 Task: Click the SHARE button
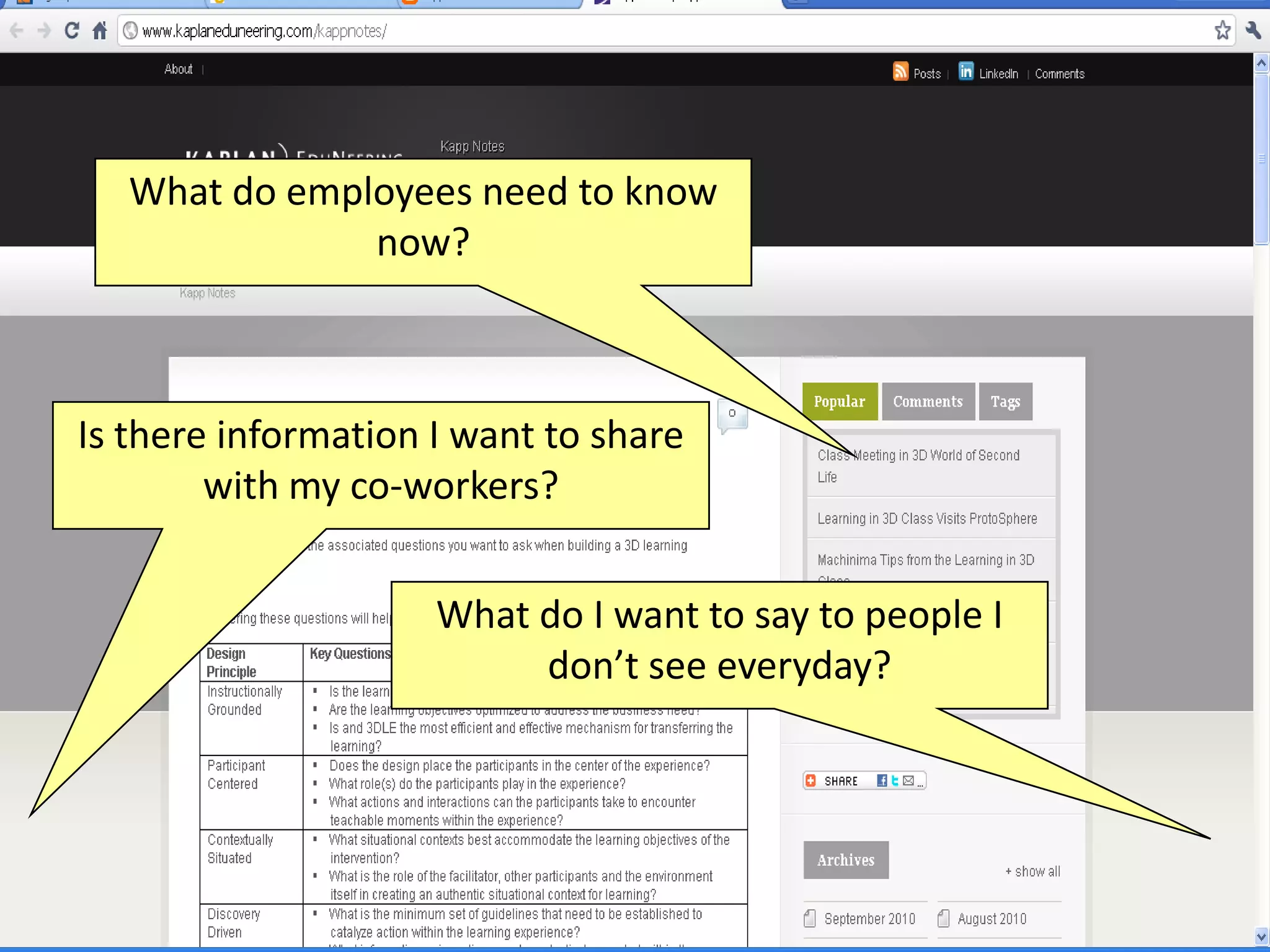pos(864,781)
